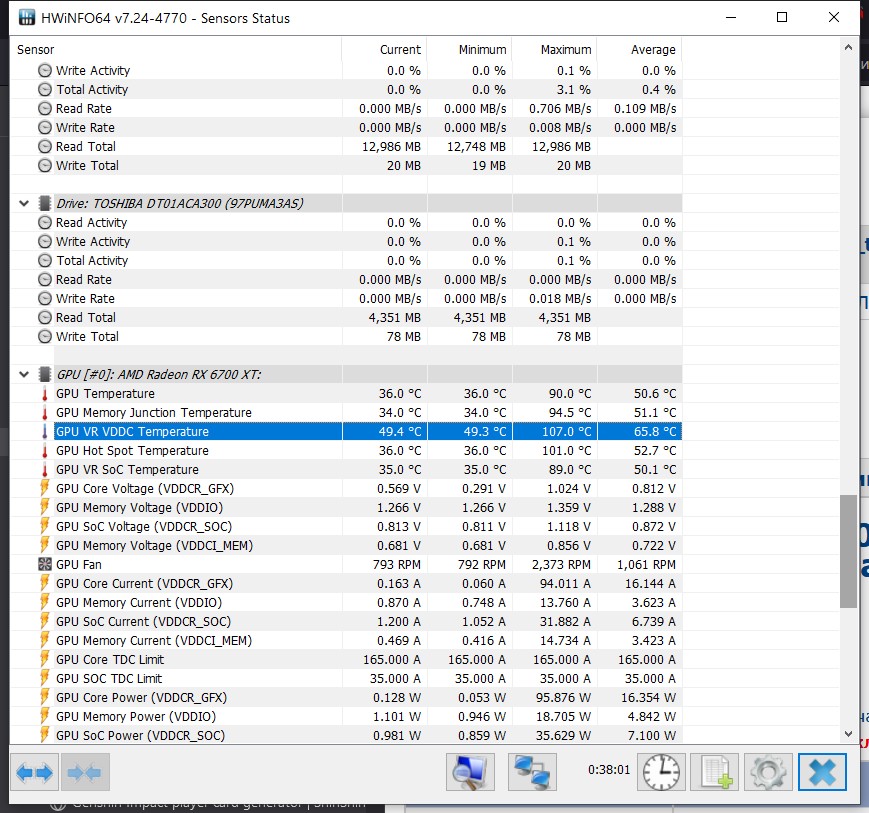Screen dimensions: 869x813
Task: Click the expand view arrows button
Action: [x=34, y=771]
